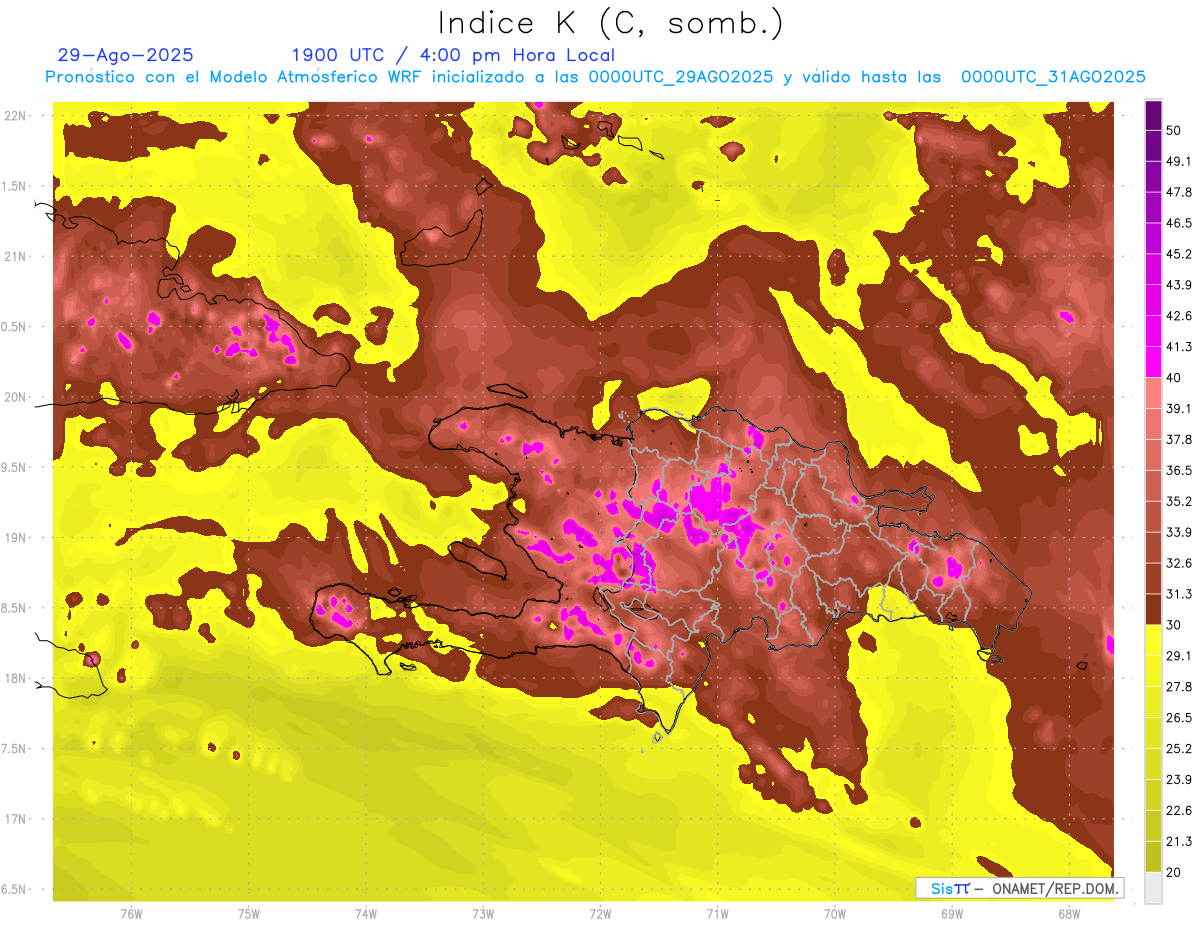Click the '71W' longitude label
1200x927 pixels.
click(717, 914)
